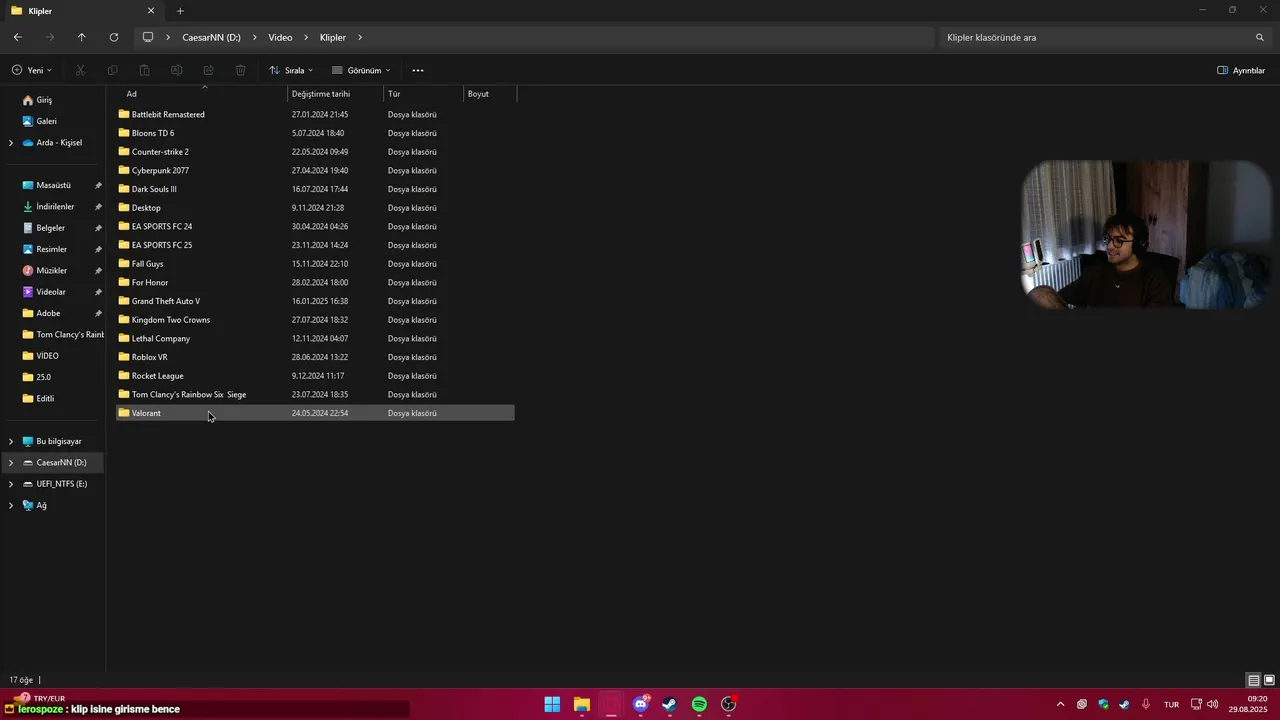Select the Counter-strike 2 folder

(316, 152)
